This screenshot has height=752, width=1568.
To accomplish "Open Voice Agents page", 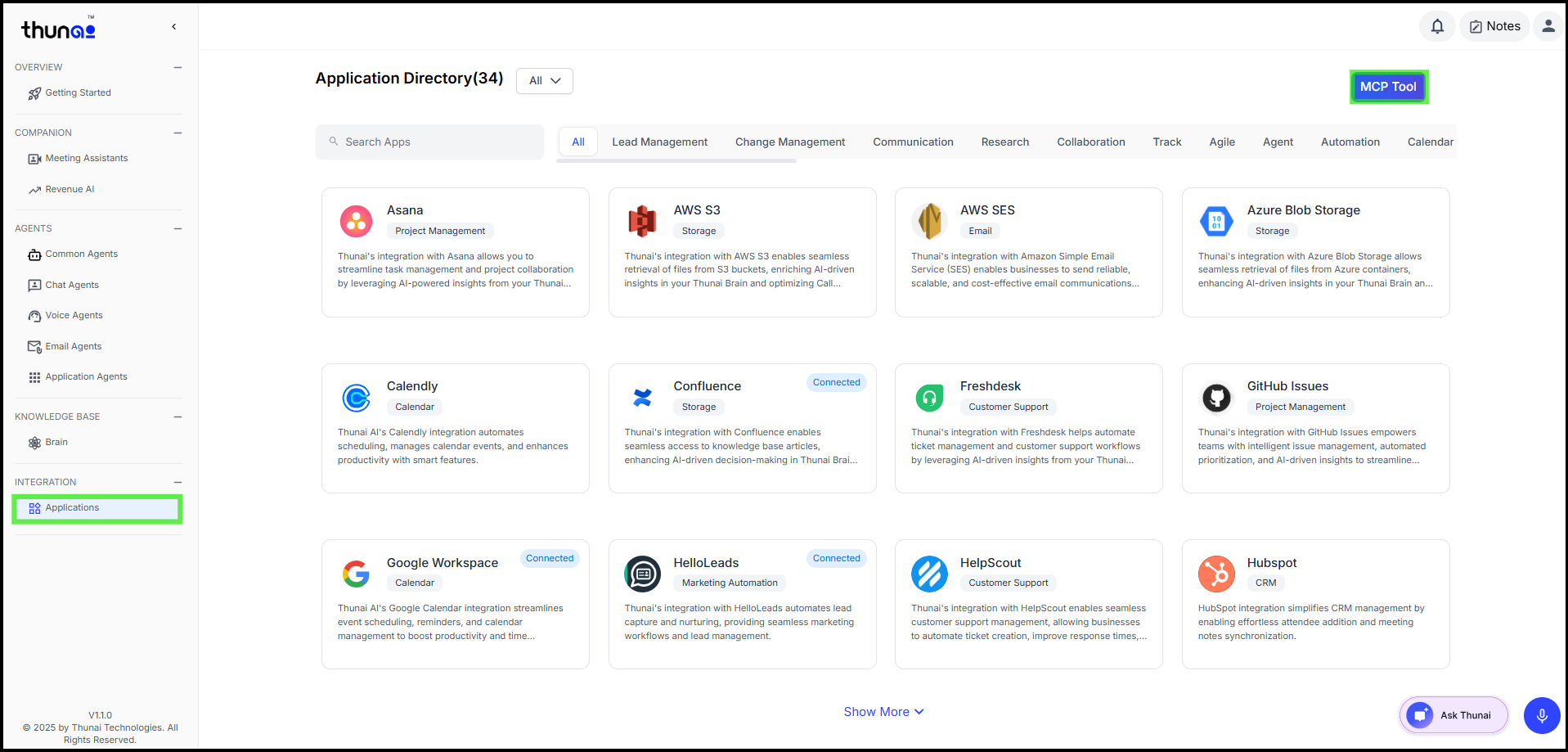I will point(74,316).
